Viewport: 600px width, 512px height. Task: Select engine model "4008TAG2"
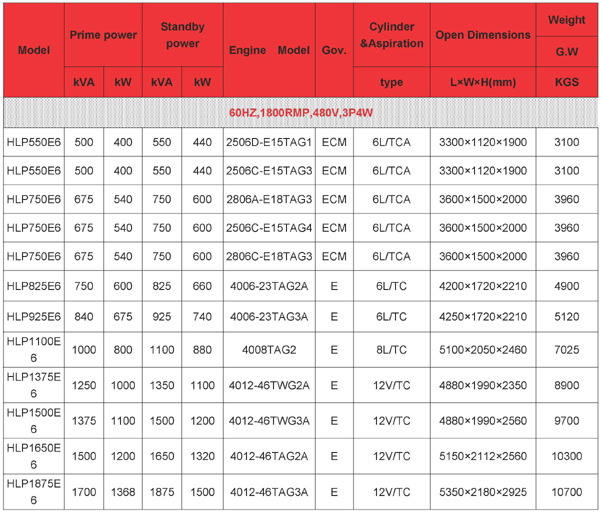coord(269,349)
